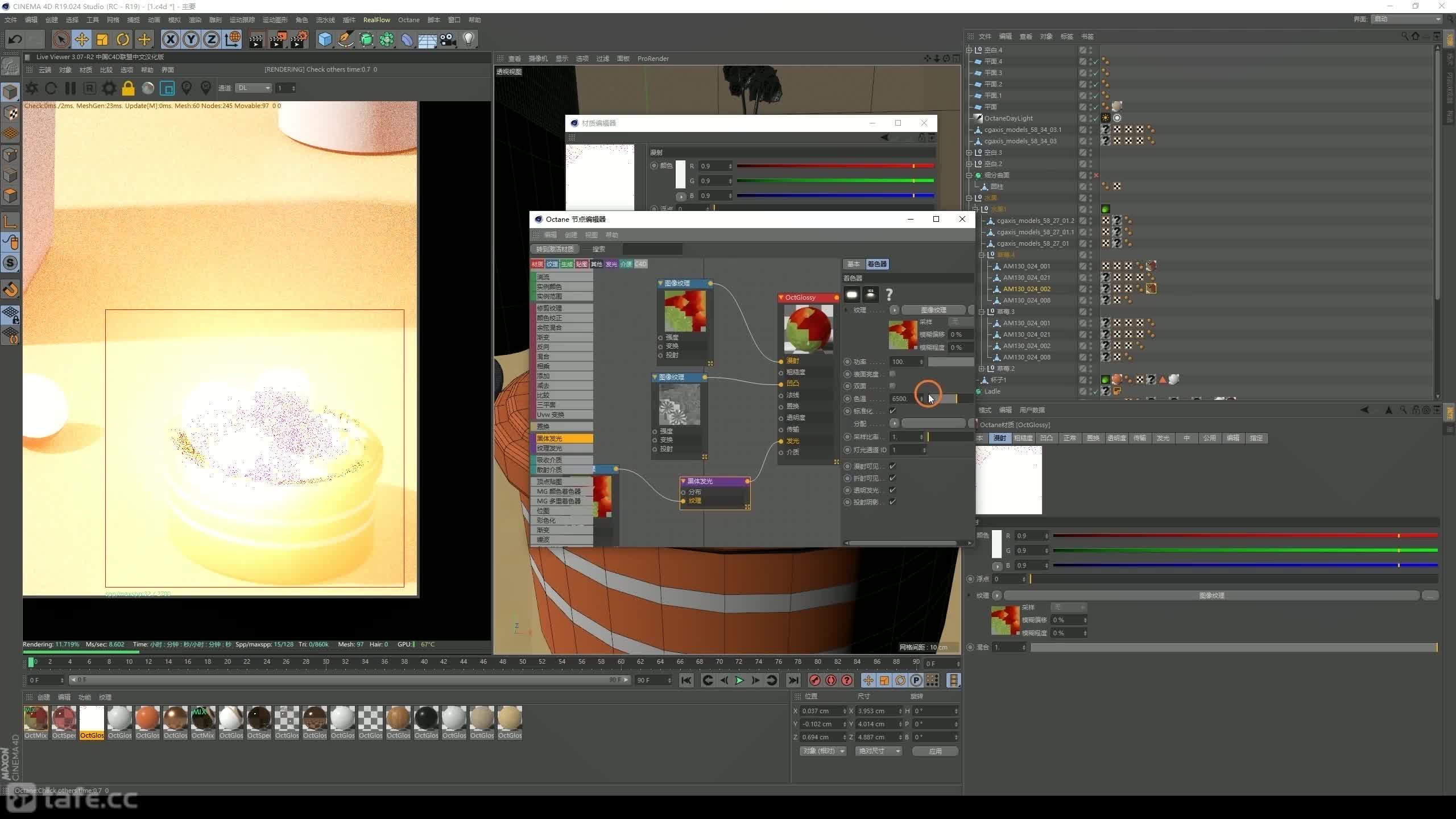This screenshot has width=1456, height=819.
Task: Click the Camera object icon
Action: click(448, 39)
